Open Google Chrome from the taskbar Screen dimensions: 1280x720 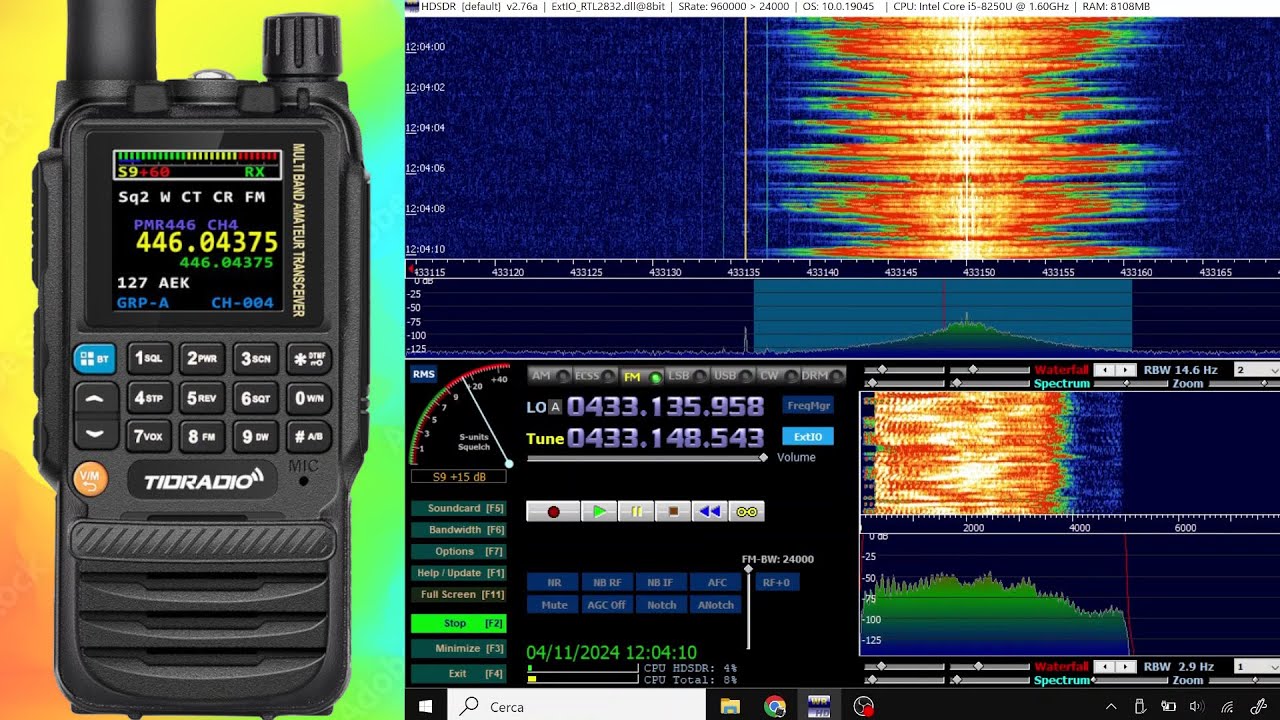pyautogui.click(x=775, y=706)
